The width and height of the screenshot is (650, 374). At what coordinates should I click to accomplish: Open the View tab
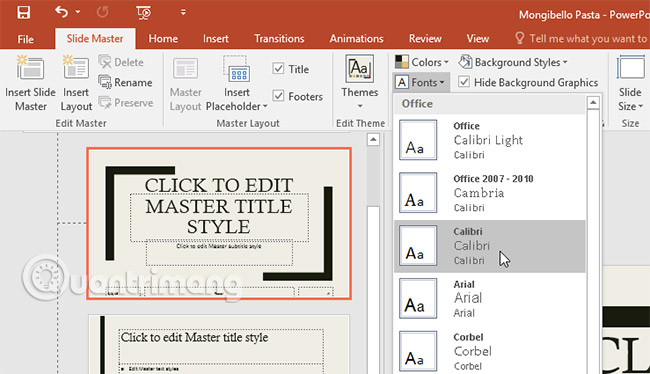478,39
